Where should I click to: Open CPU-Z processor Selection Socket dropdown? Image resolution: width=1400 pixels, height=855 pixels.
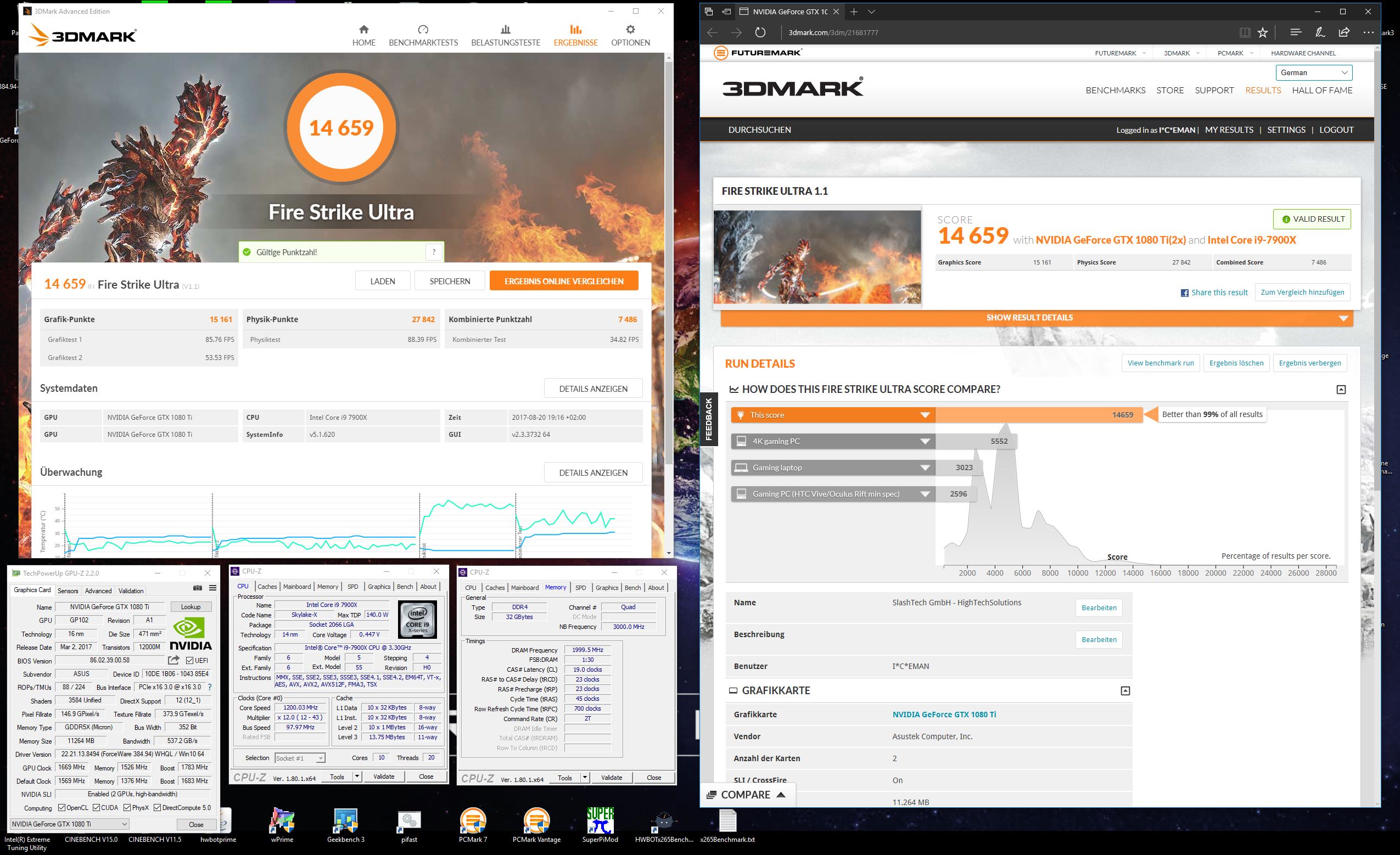click(299, 758)
